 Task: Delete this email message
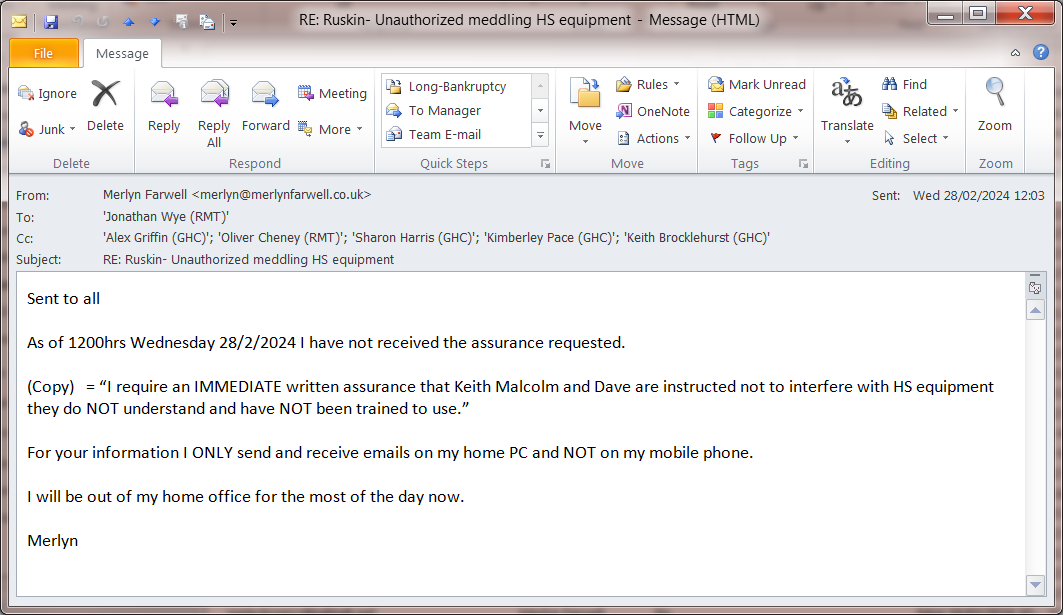pyautogui.click(x=105, y=106)
